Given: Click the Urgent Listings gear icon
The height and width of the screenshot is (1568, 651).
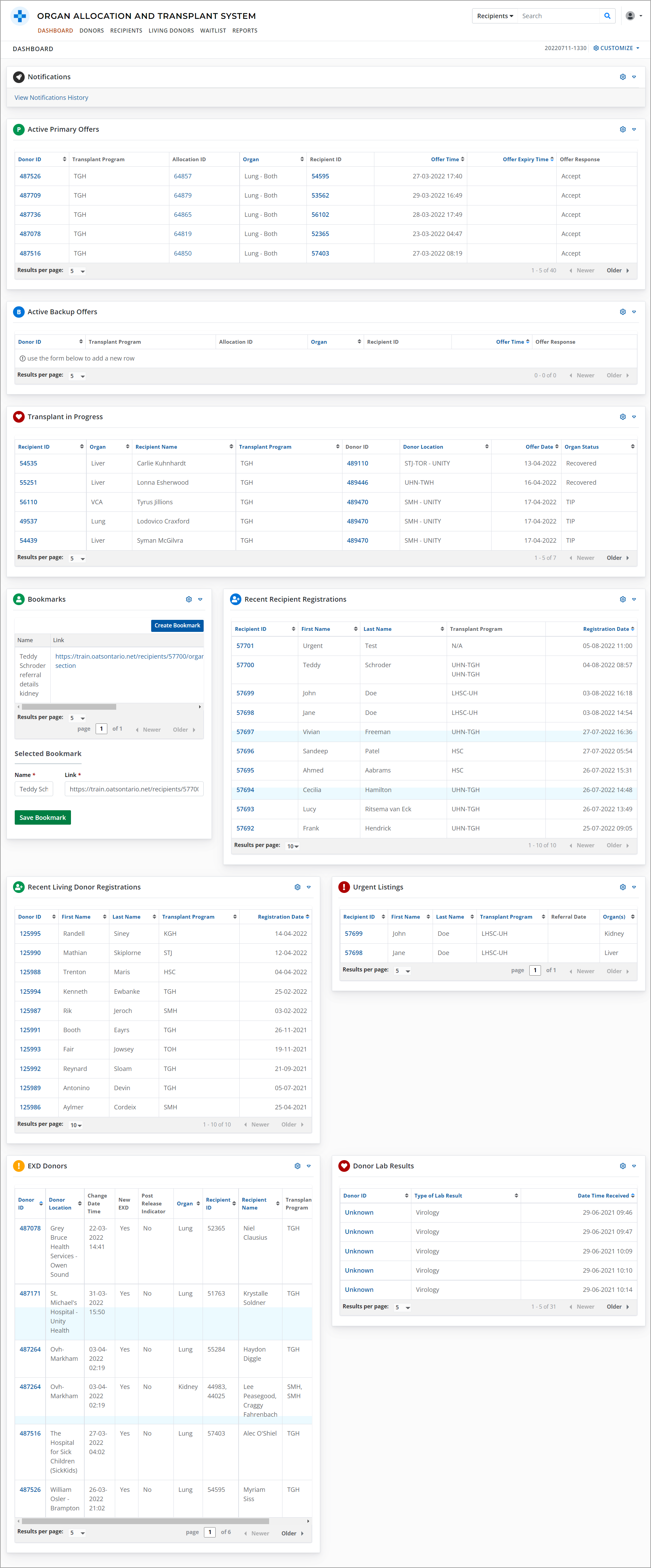Looking at the screenshot, I should pos(623,887).
